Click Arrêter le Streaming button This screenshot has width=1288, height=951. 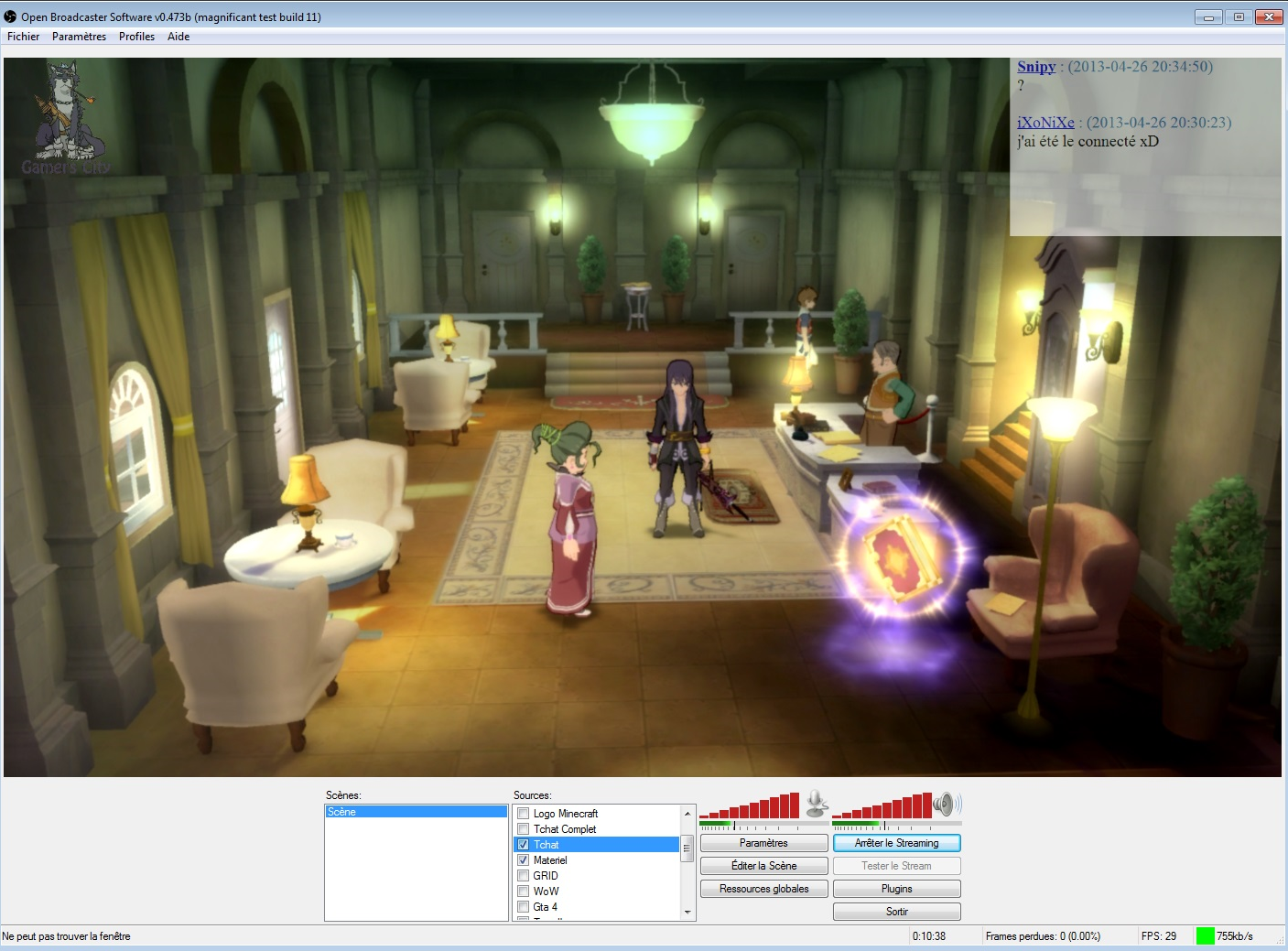pos(896,843)
